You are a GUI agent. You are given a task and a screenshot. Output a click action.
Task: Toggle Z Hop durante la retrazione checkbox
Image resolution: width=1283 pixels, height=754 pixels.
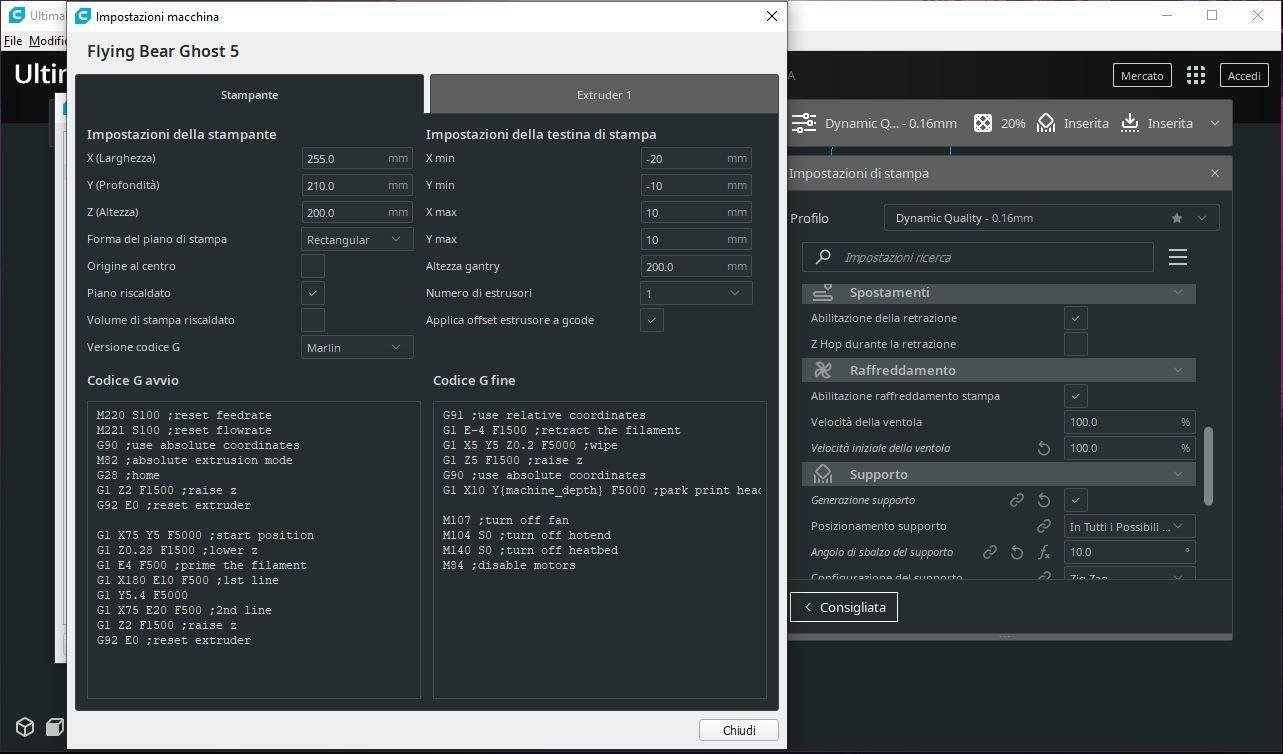coord(1076,344)
